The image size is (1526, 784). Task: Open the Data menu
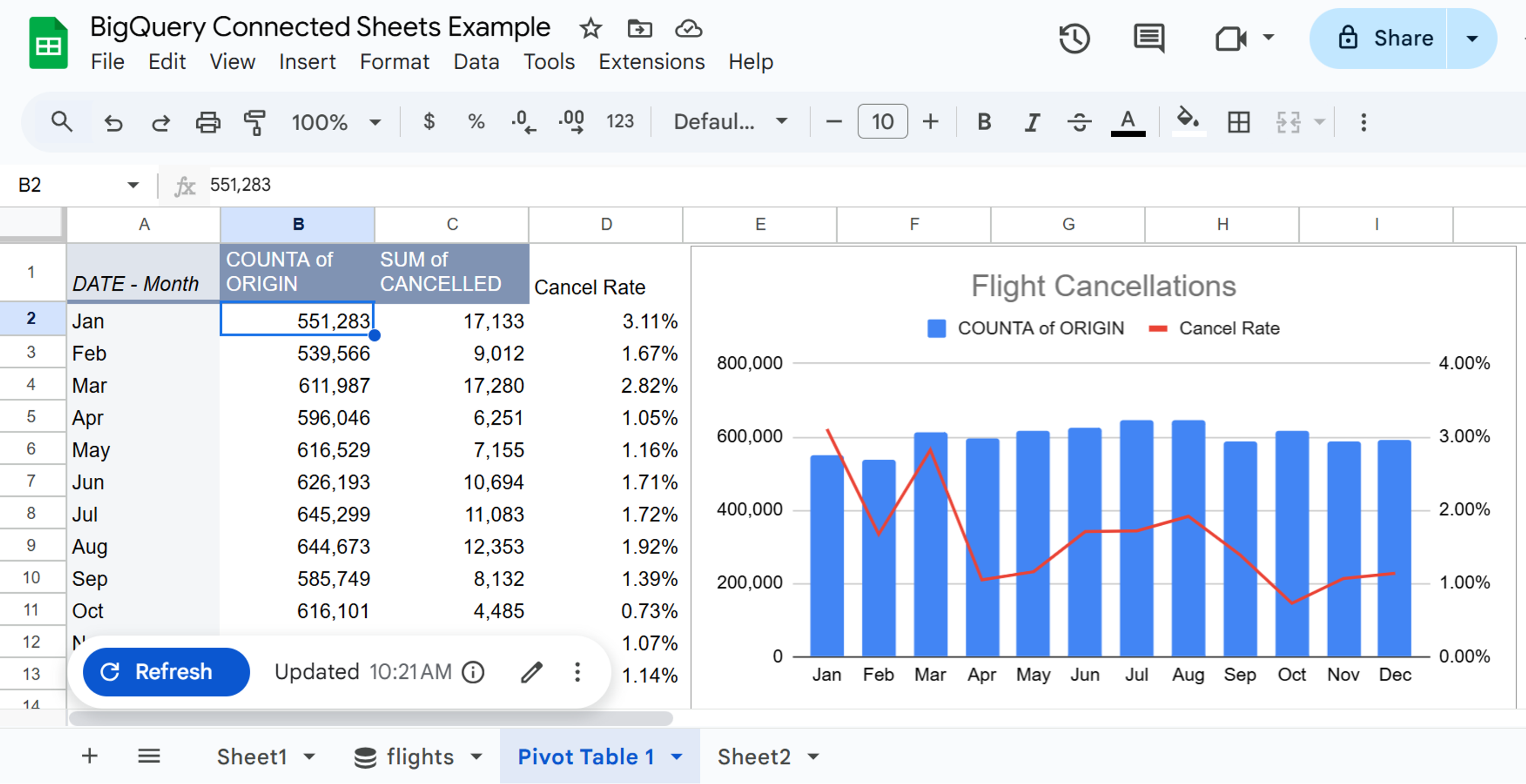(476, 62)
